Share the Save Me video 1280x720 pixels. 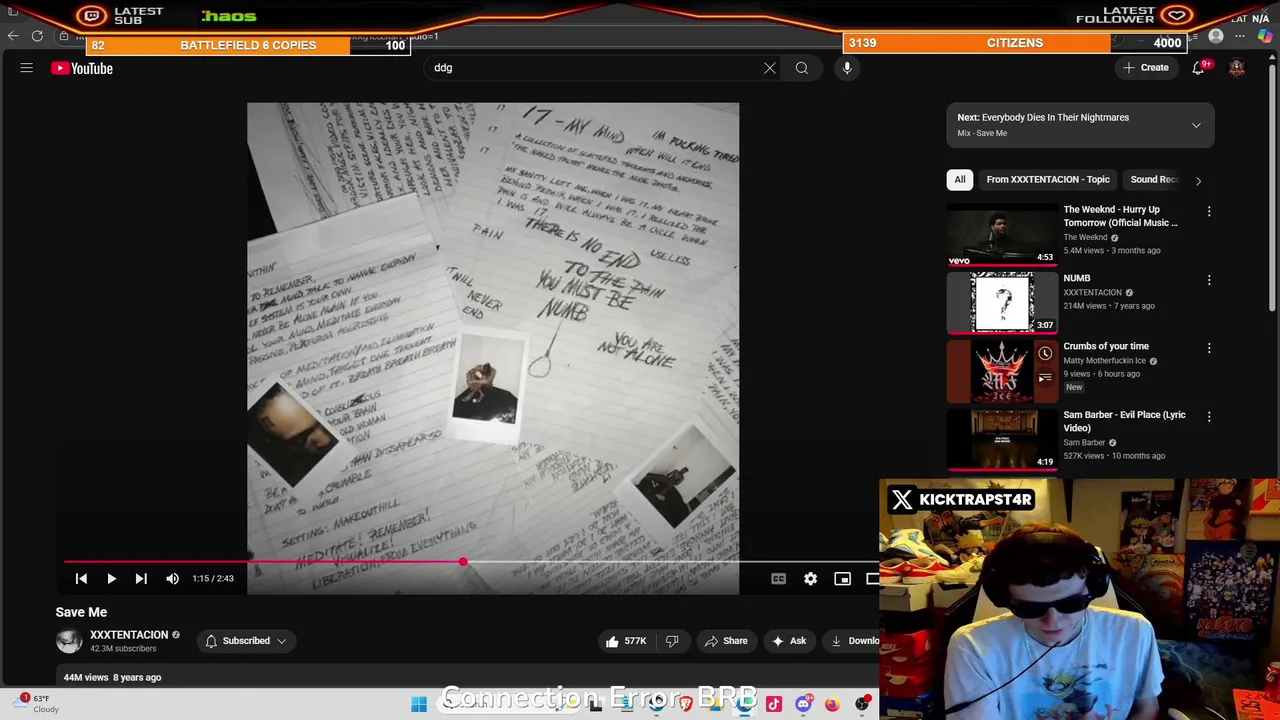[x=726, y=641]
